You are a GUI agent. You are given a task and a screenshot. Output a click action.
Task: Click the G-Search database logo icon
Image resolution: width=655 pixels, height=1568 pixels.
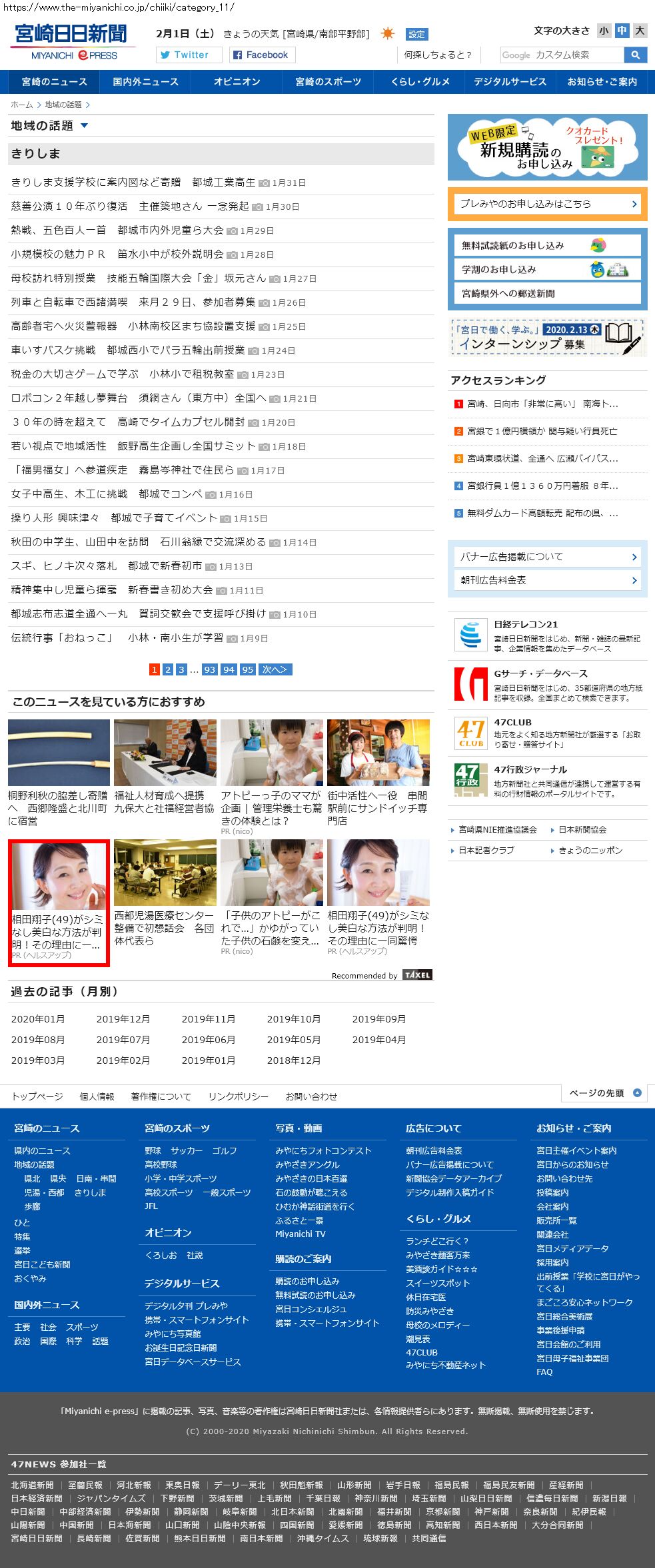470,684
